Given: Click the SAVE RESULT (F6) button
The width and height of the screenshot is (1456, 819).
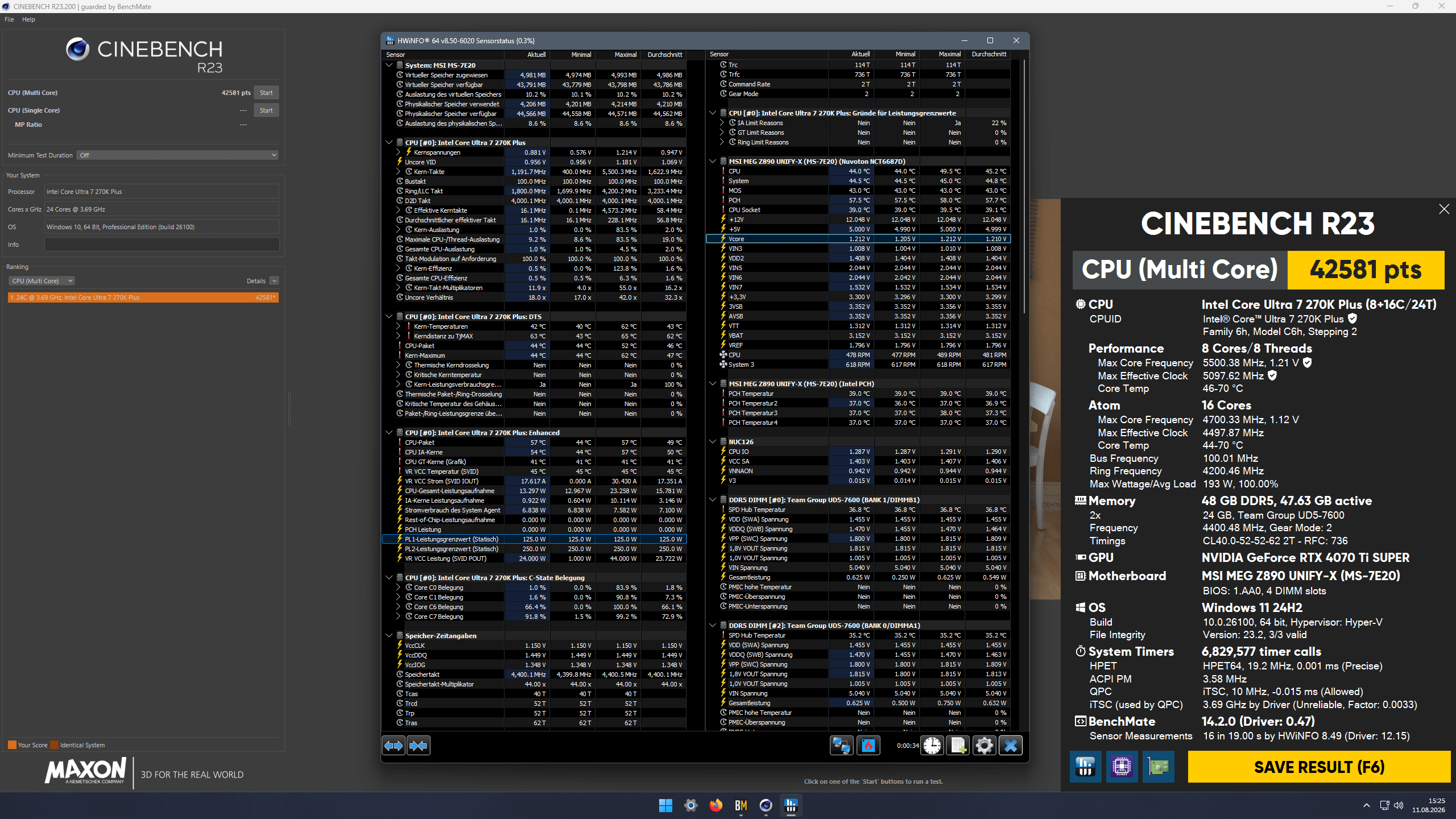Looking at the screenshot, I should tap(1319, 767).
